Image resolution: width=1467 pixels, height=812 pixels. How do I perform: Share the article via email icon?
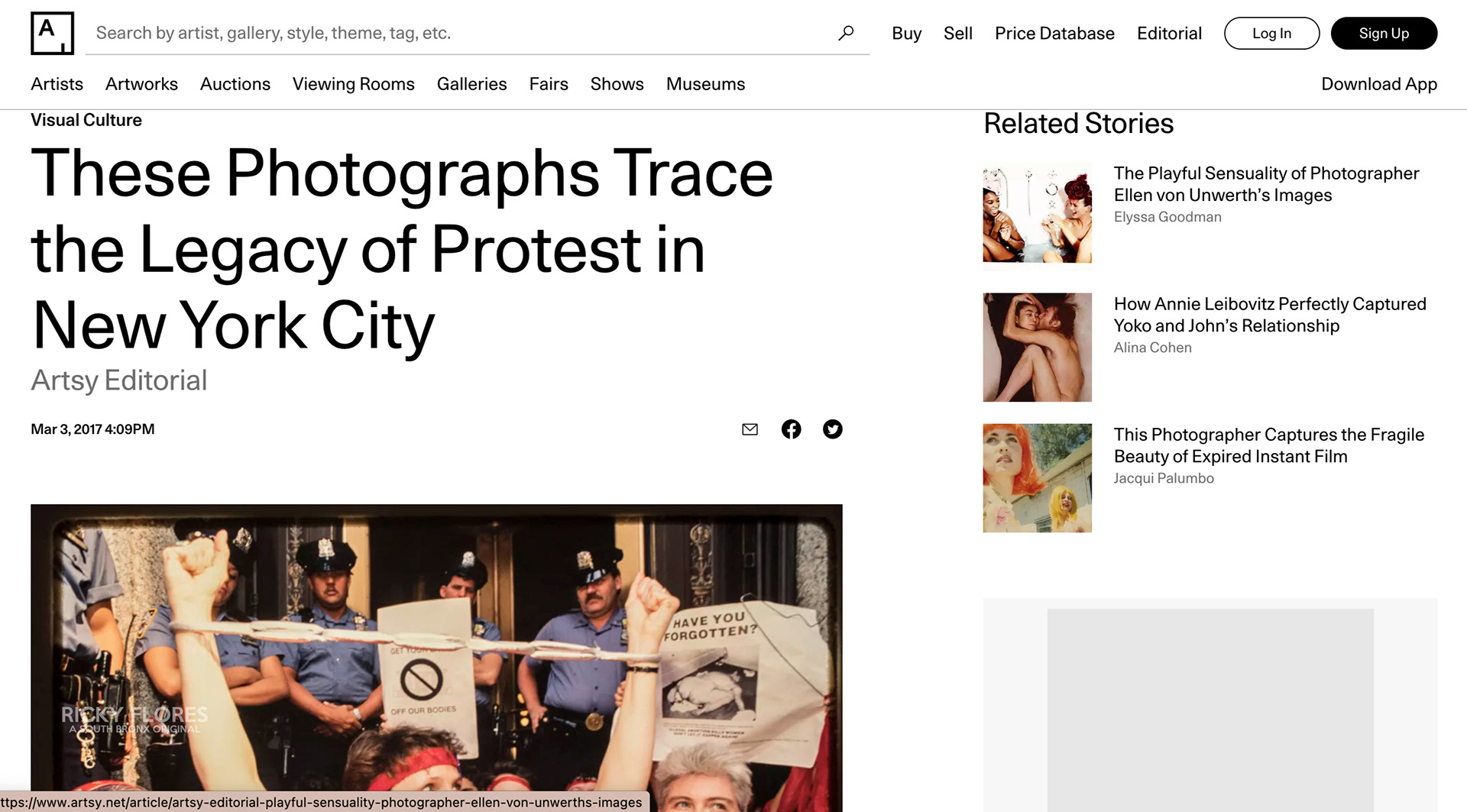coord(750,429)
